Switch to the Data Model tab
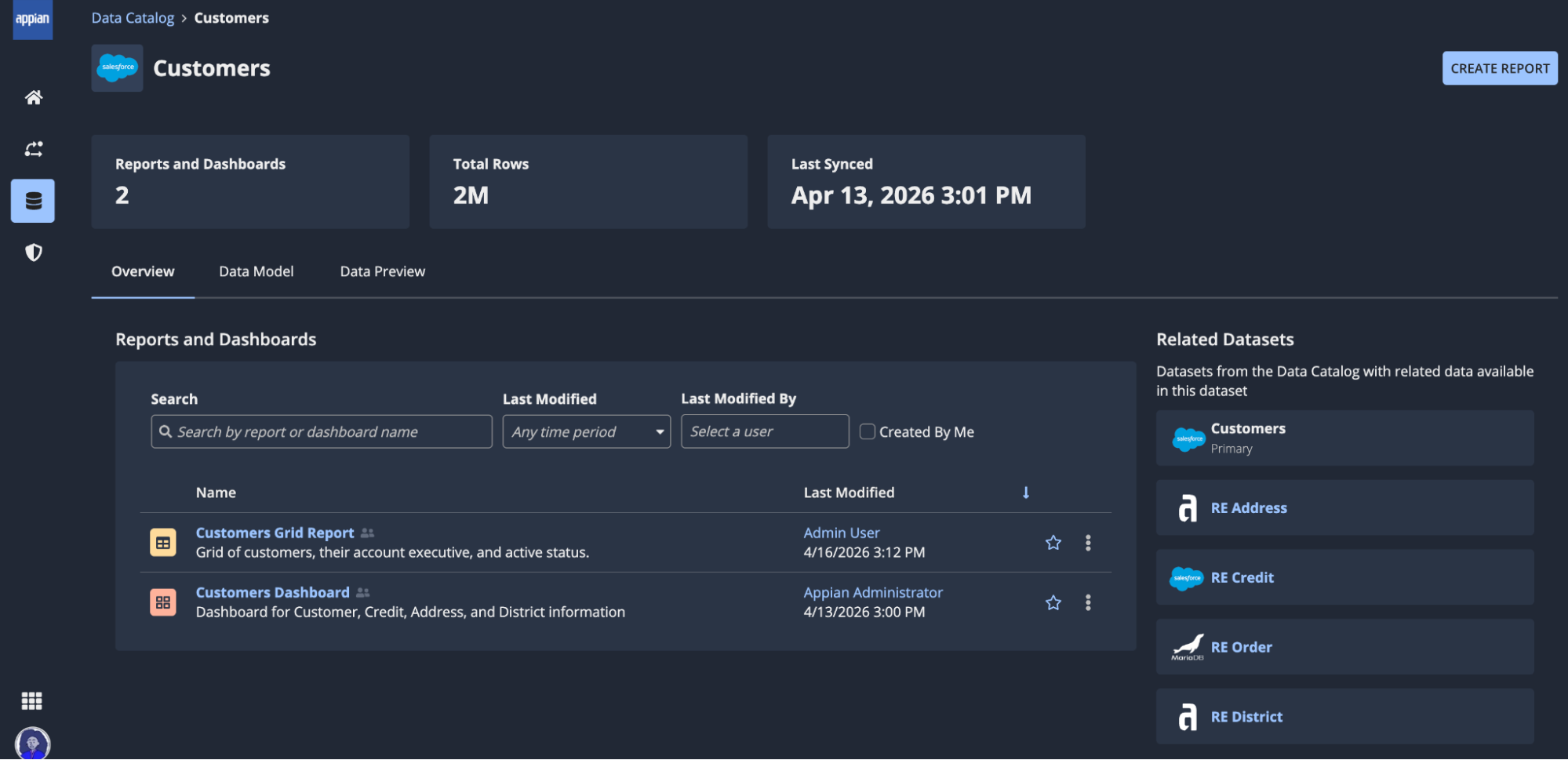This screenshot has width=1568, height=760. point(256,271)
